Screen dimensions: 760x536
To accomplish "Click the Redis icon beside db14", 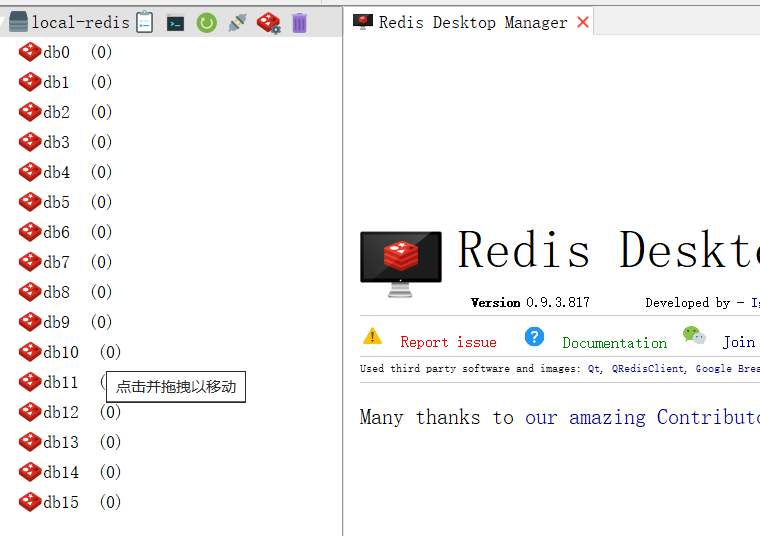I will (x=30, y=473).
